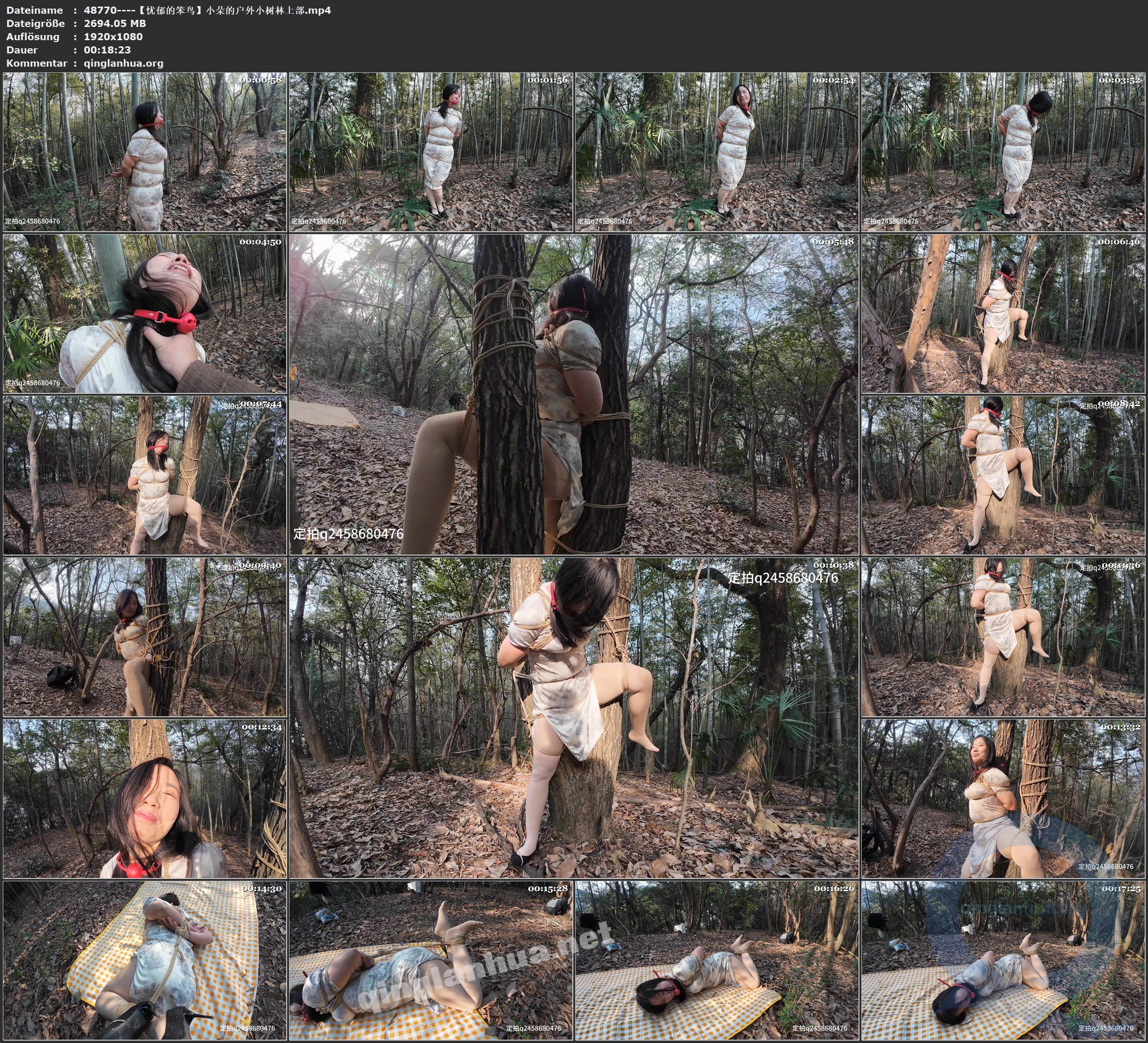Open the thumbnail at 00:15:28

[x=430, y=960]
